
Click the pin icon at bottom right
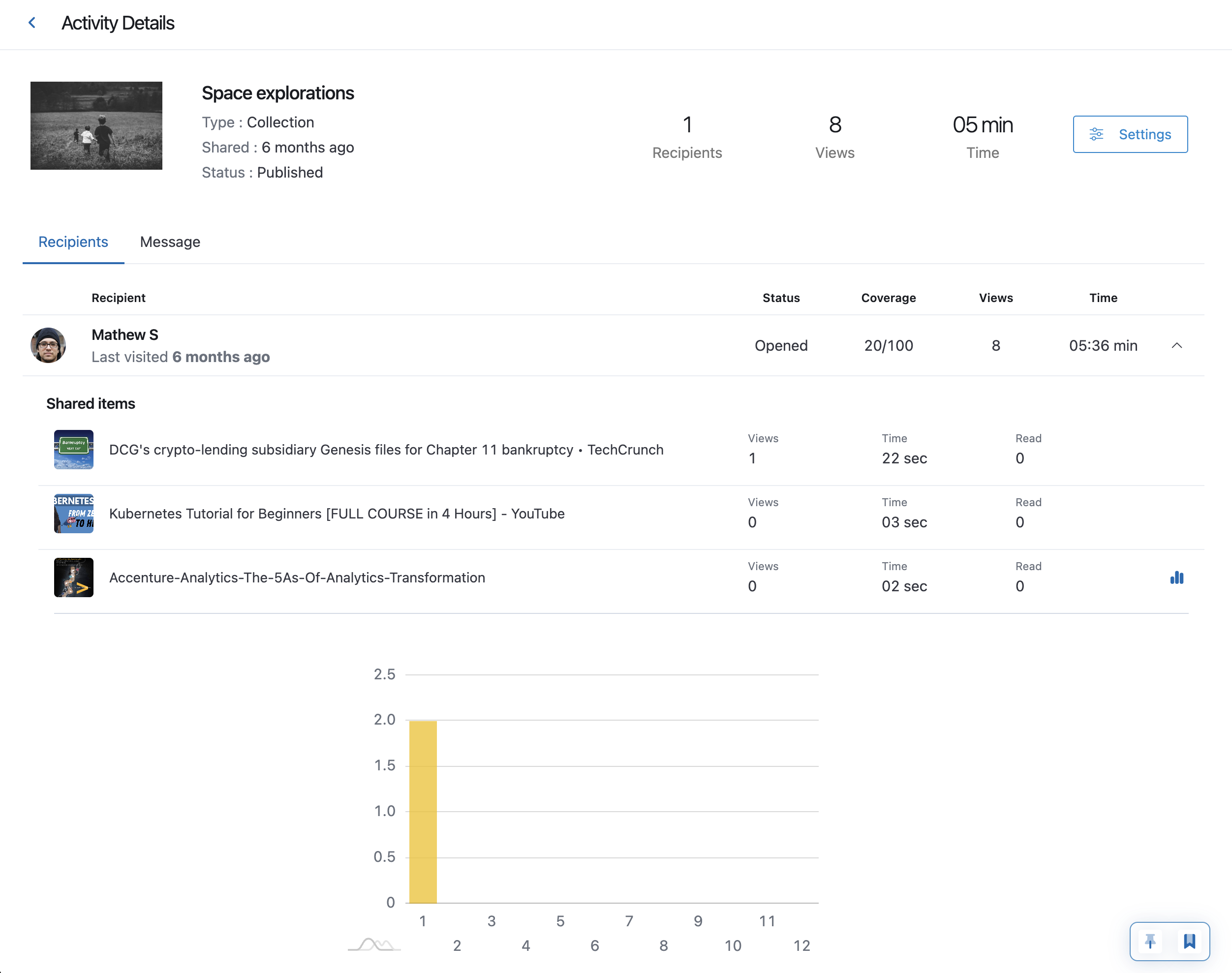point(1150,941)
